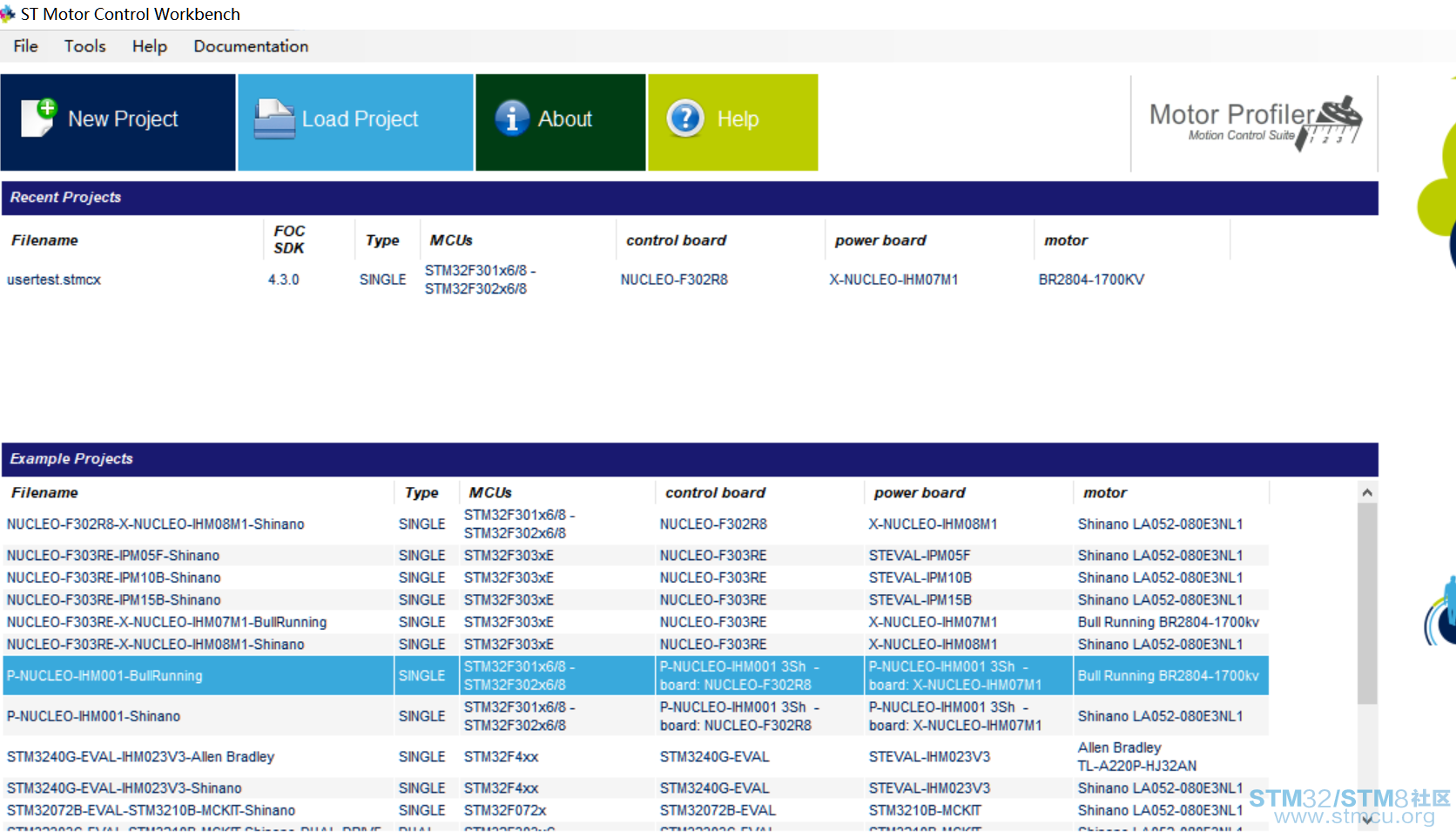Click MCUs column header in Recent Projects
The width and height of the screenshot is (1456, 838).
(451, 240)
